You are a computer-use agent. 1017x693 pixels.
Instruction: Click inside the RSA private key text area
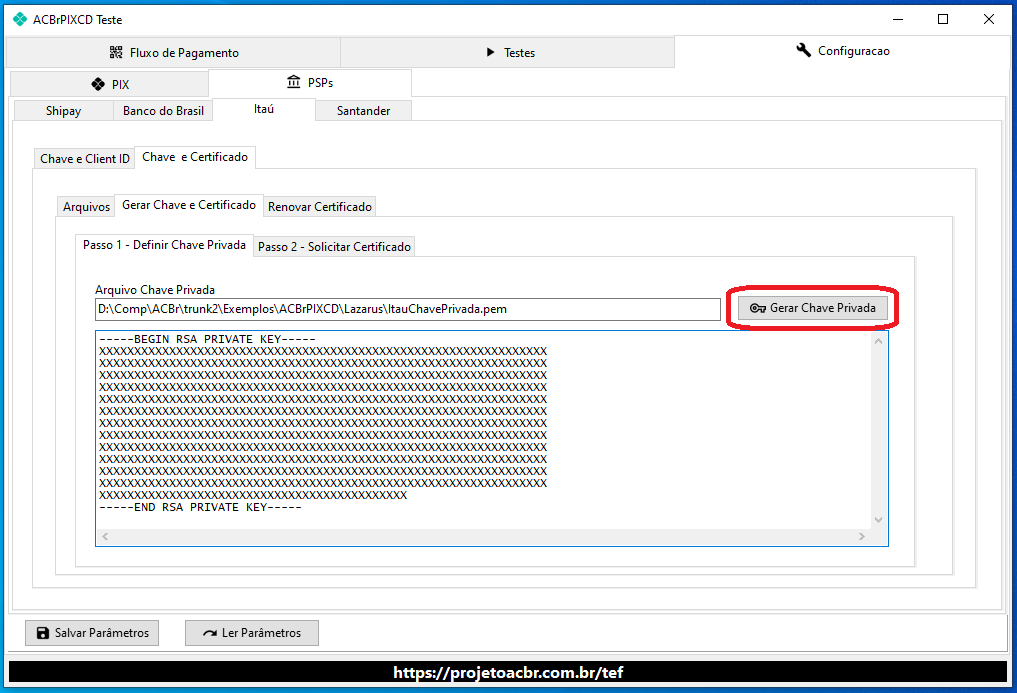point(484,430)
